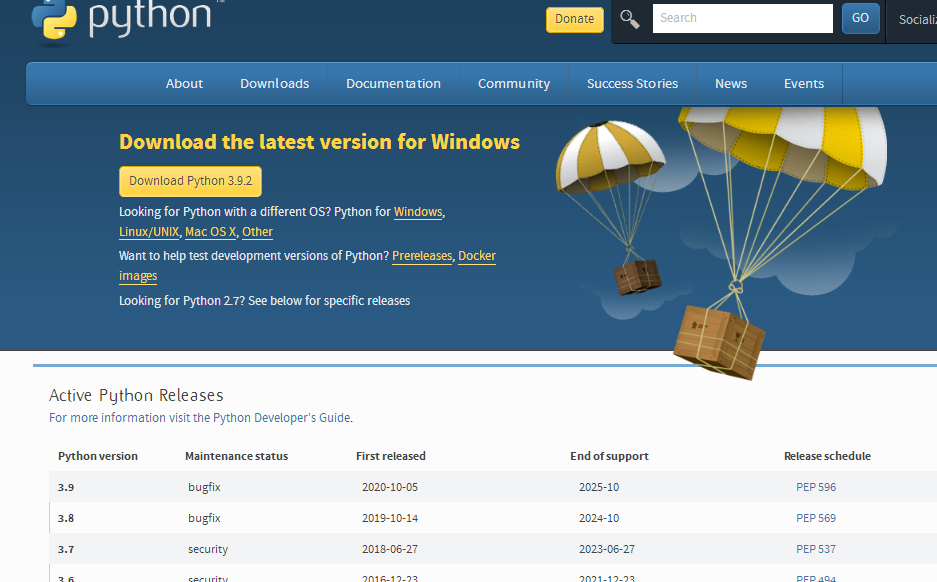Open the Community menu
The height and width of the screenshot is (582, 937).
pyautogui.click(x=514, y=84)
